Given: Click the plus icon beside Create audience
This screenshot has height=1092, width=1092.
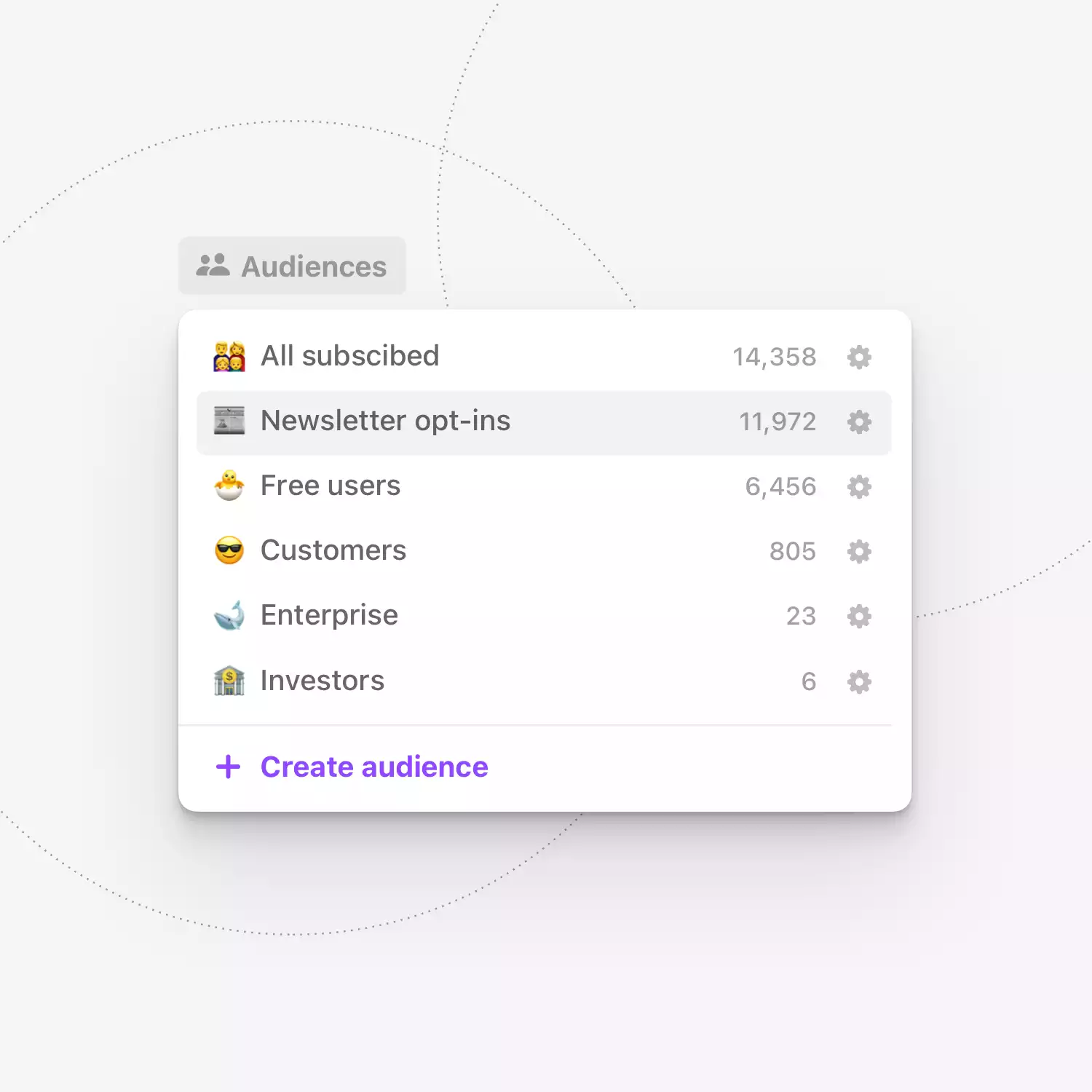Looking at the screenshot, I should (229, 767).
